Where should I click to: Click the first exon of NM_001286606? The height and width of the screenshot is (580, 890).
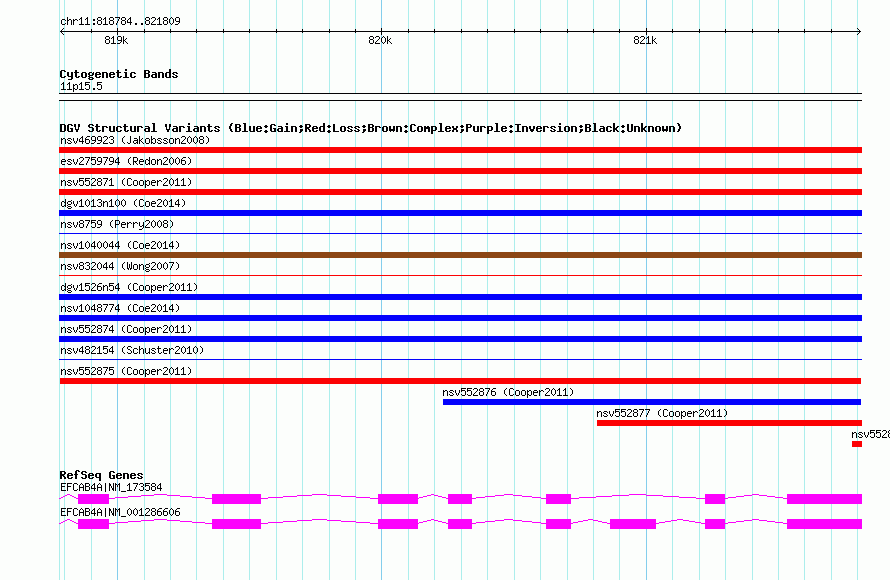(93, 524)
